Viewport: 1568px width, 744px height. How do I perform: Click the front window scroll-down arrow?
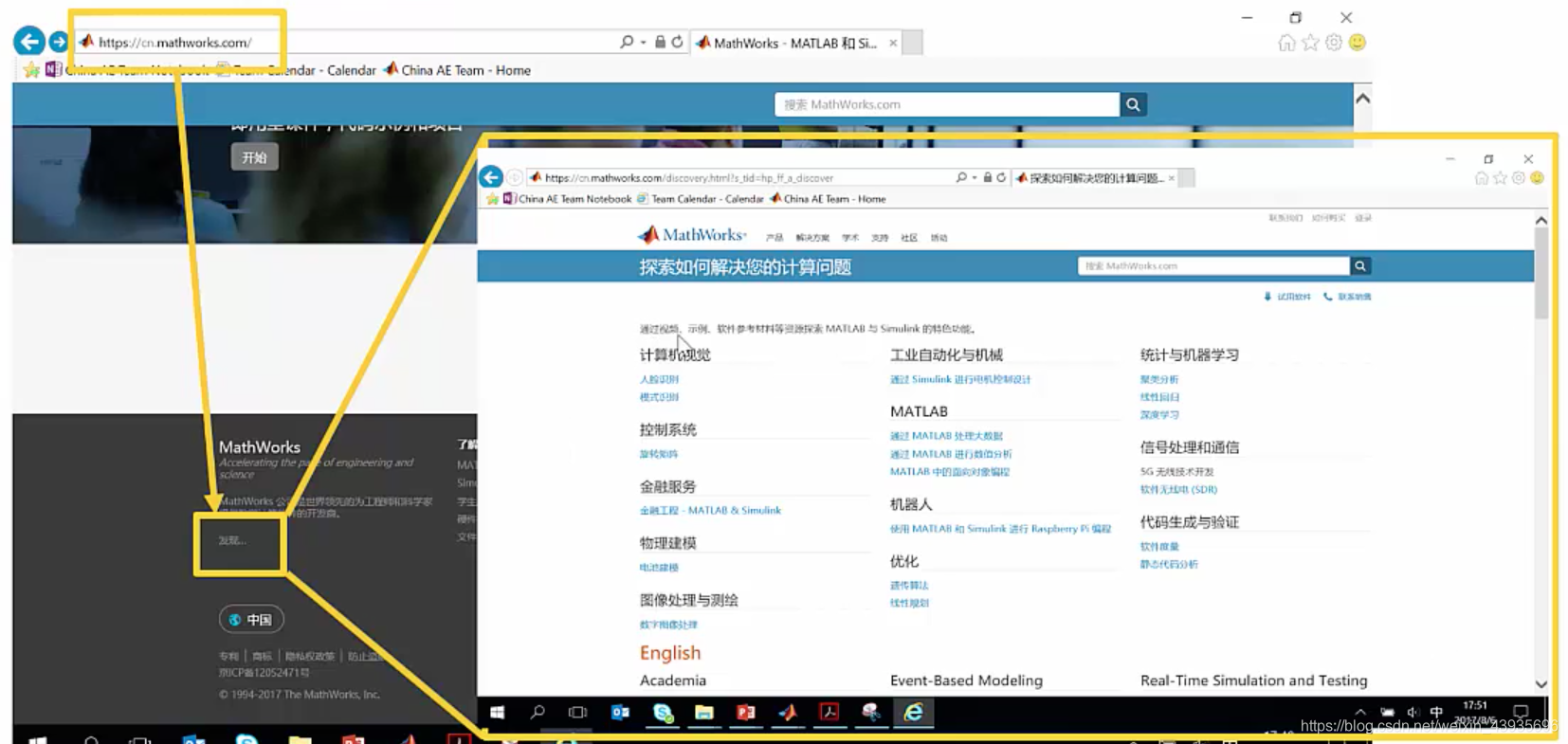(x=1541, y=684)
